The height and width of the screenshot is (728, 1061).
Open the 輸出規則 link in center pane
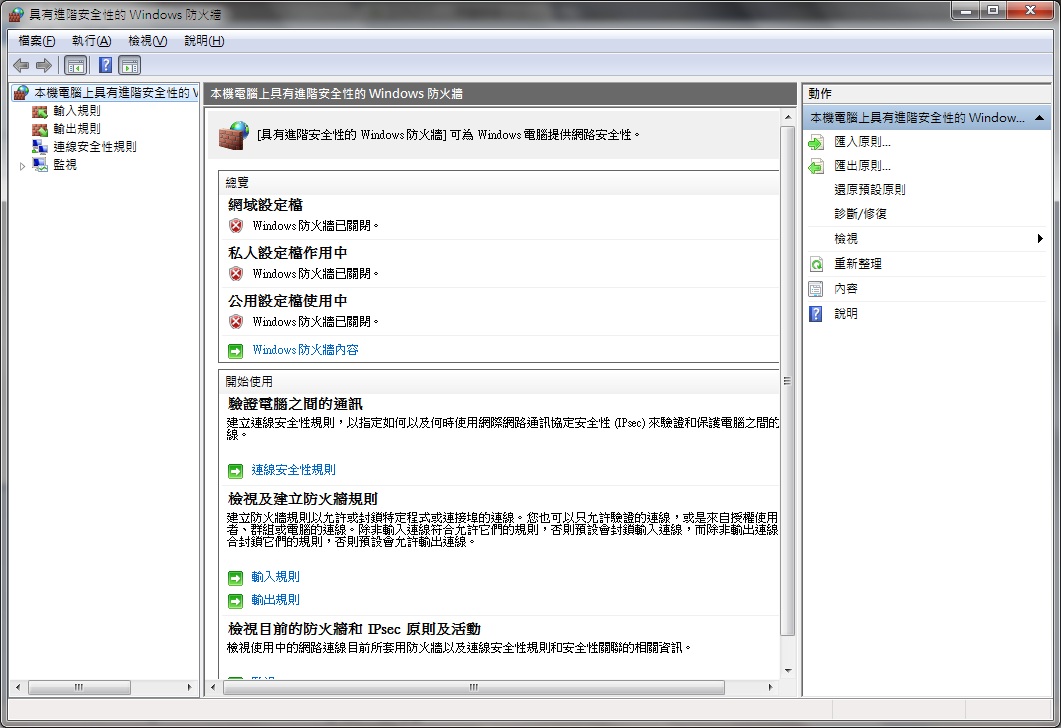tap(275, 599)
